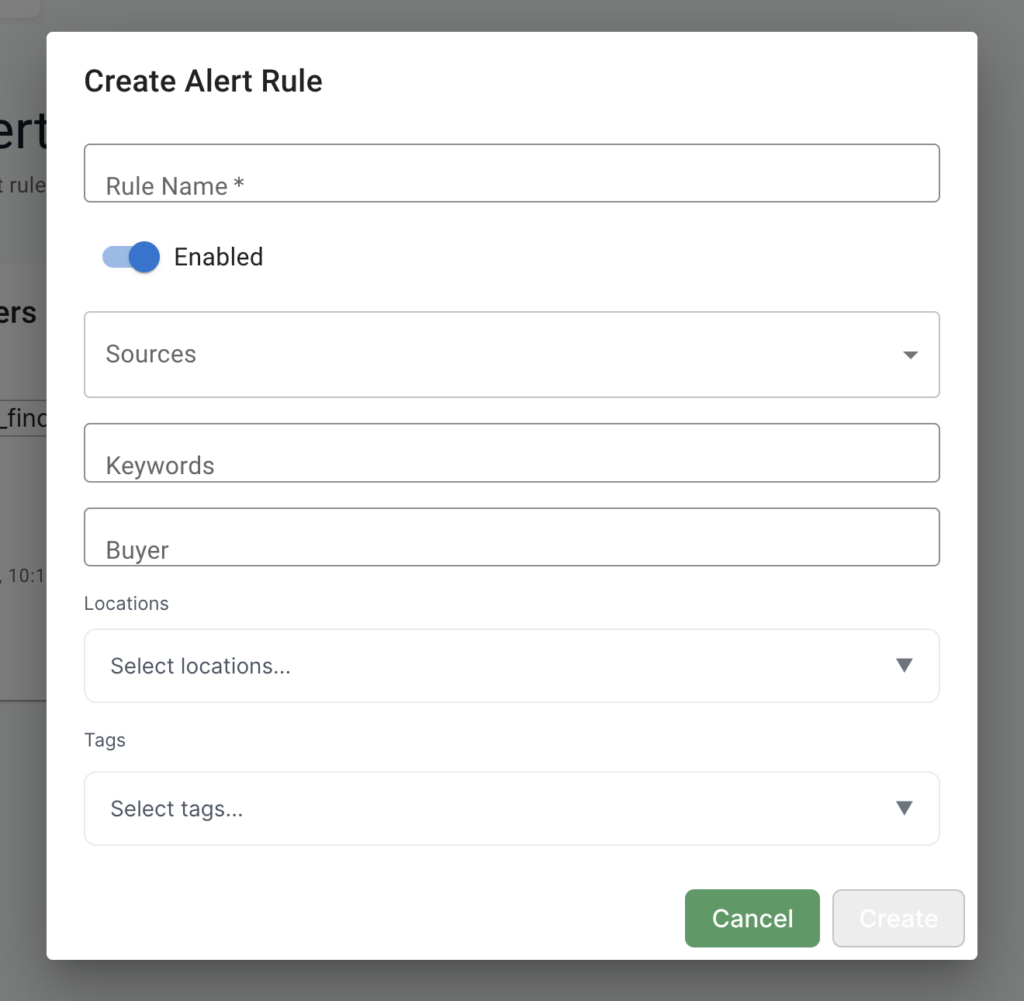Click the "Locations" field label

click(126, 604)
